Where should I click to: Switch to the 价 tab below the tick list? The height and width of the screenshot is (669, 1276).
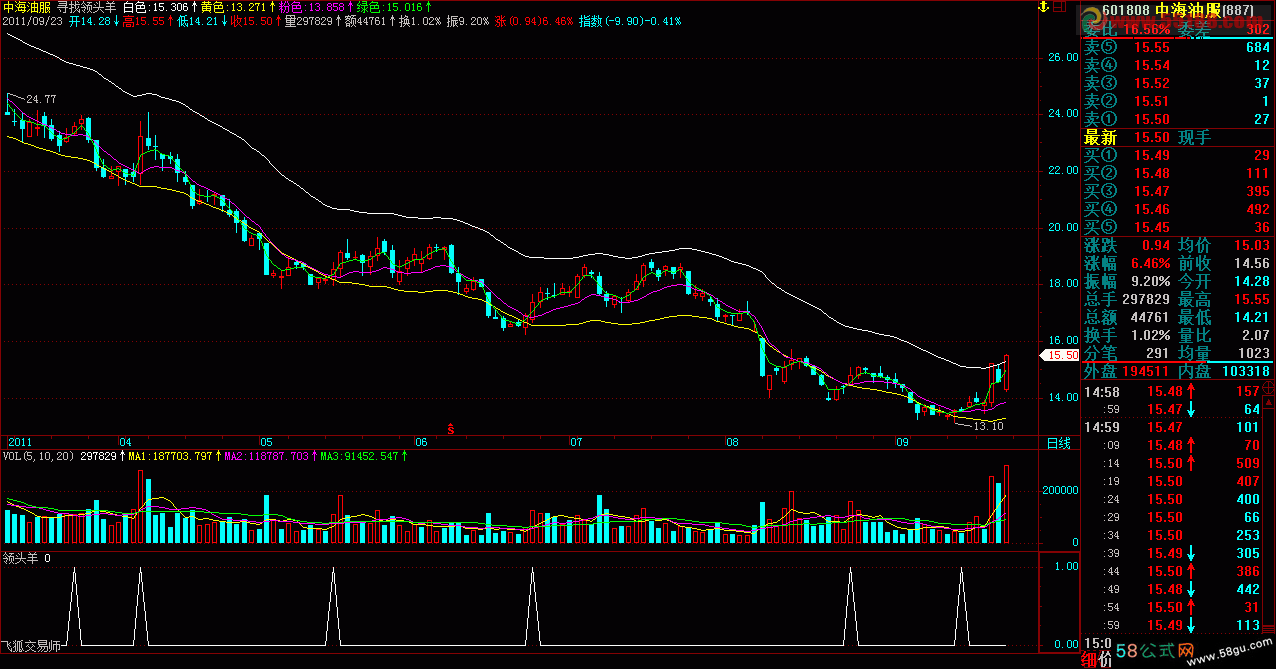click(1105, 659)
